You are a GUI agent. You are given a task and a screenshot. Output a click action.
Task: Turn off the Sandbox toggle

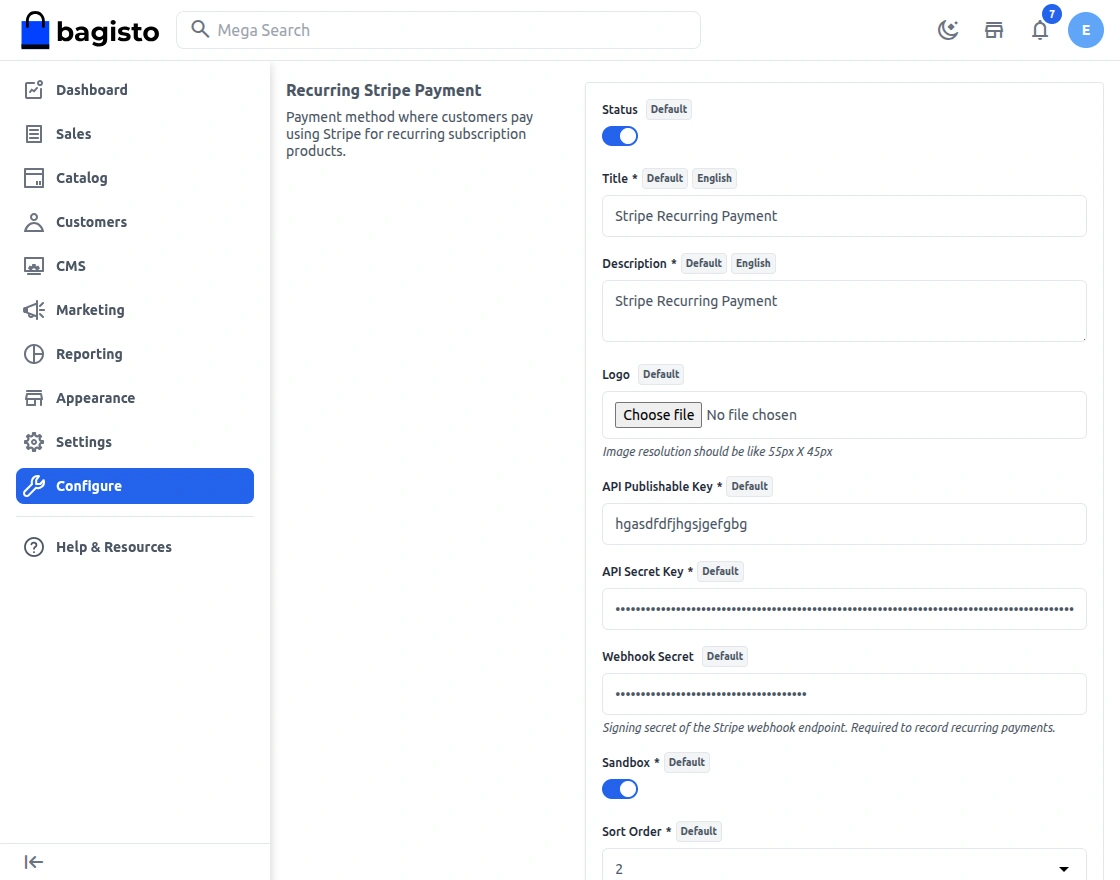point(620,789)
